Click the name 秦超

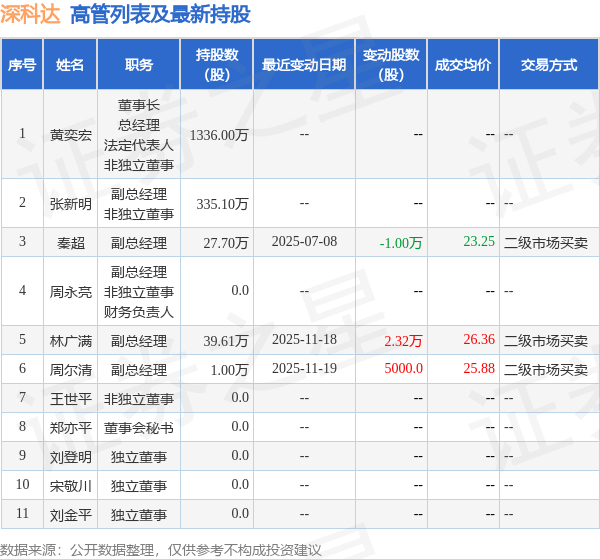71,243
